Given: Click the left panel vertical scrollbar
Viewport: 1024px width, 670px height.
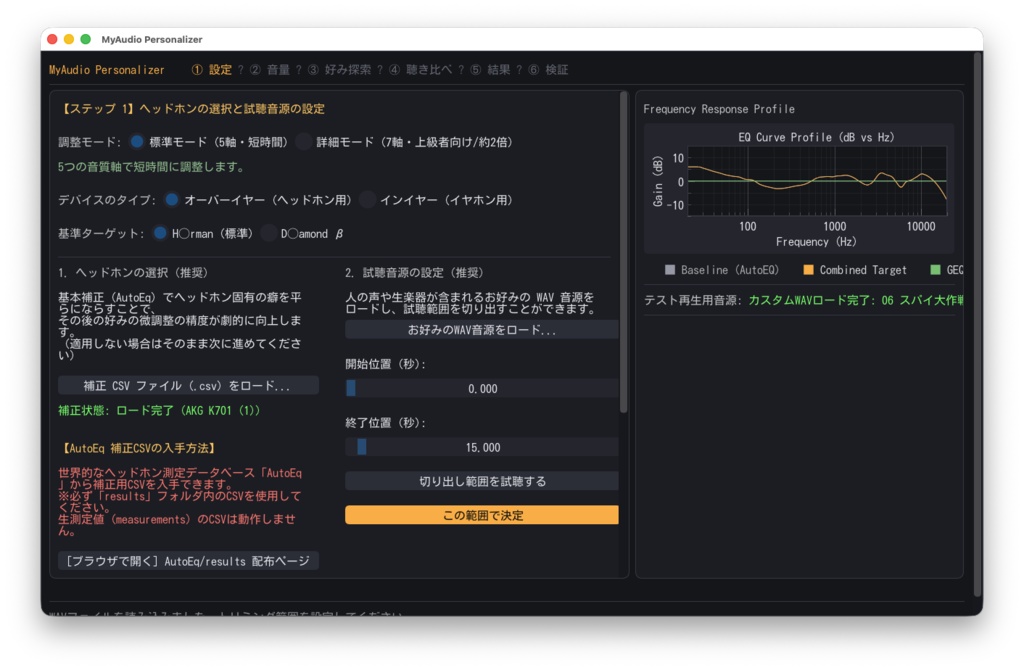Looking at the screenshot, I should [x=624, y=253].
